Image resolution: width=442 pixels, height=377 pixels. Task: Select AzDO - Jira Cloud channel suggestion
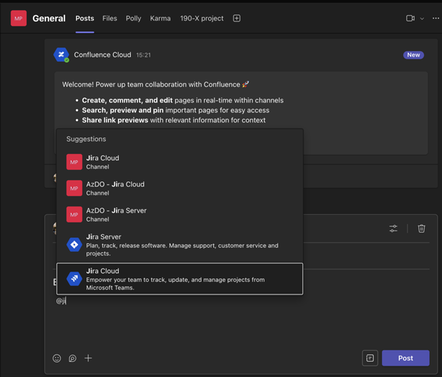pos(180,188)
